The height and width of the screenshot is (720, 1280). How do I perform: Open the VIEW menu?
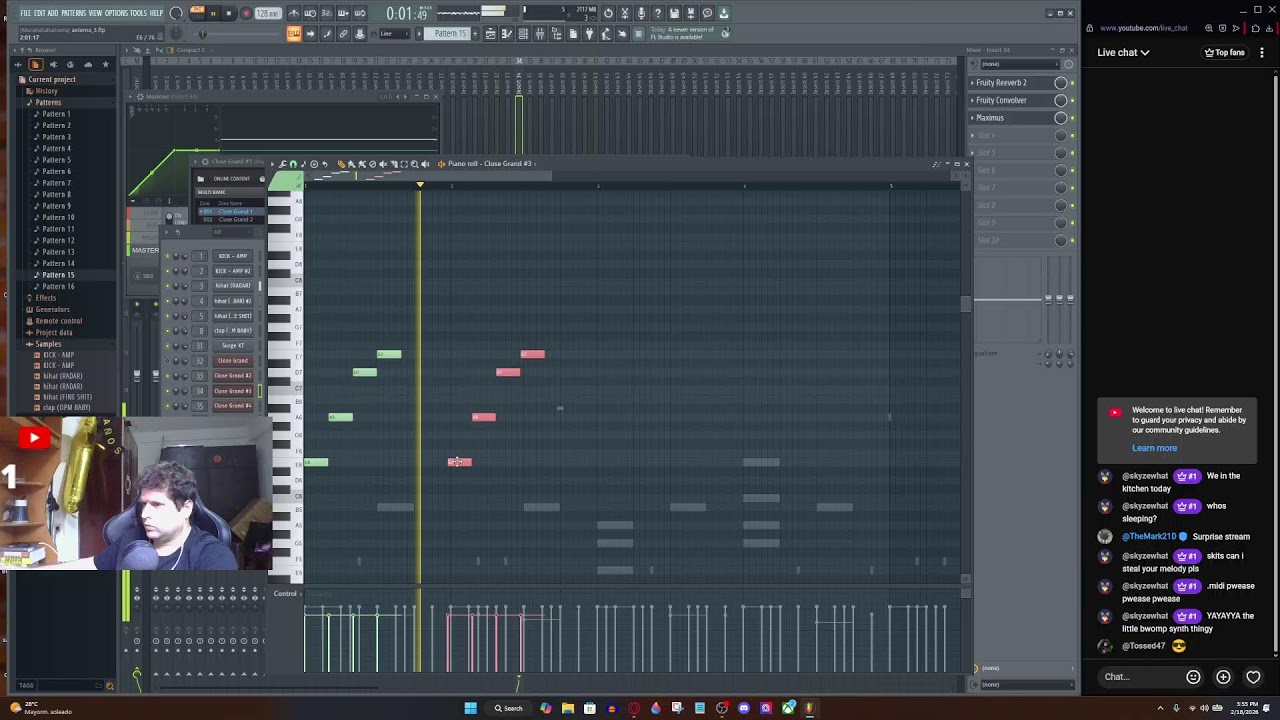(95, 13)
